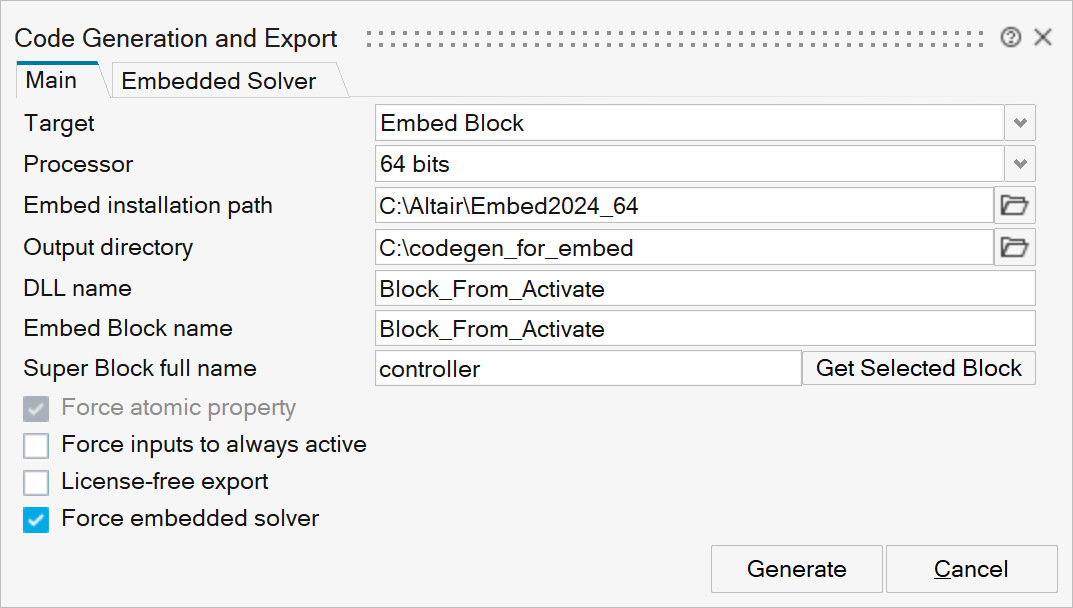Uncheck Force embedded solver checkbox
Viewport: 1073px width, 608px height.
click(36, 519)
